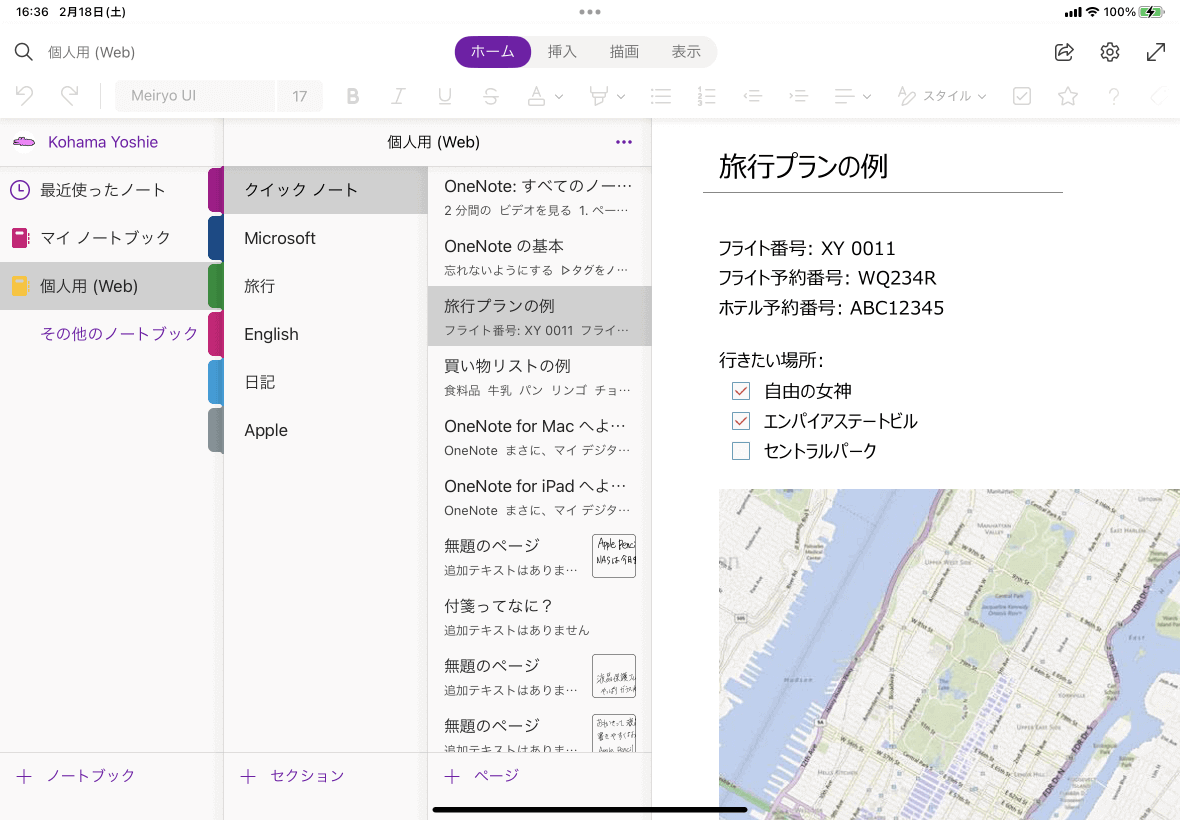Select the green 旅行 section color tab

tap(215, 286)
